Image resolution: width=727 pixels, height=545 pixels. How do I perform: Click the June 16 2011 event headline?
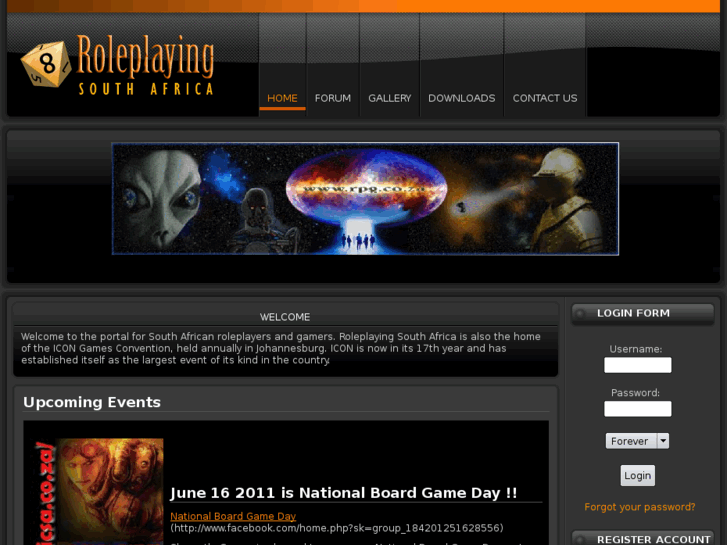coord(343,493)
